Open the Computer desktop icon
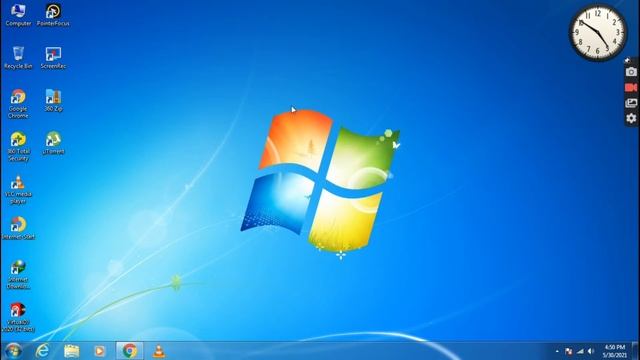Screen dimensions: 640x360 coord(18,15)
